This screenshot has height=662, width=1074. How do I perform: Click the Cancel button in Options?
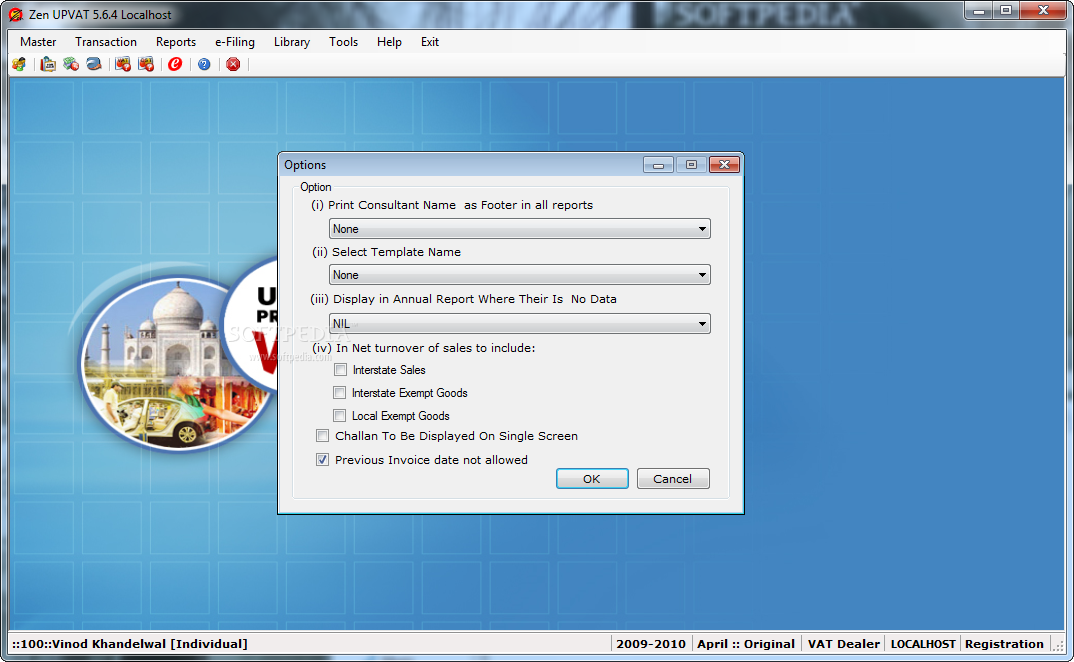click(x=673, y=479)
